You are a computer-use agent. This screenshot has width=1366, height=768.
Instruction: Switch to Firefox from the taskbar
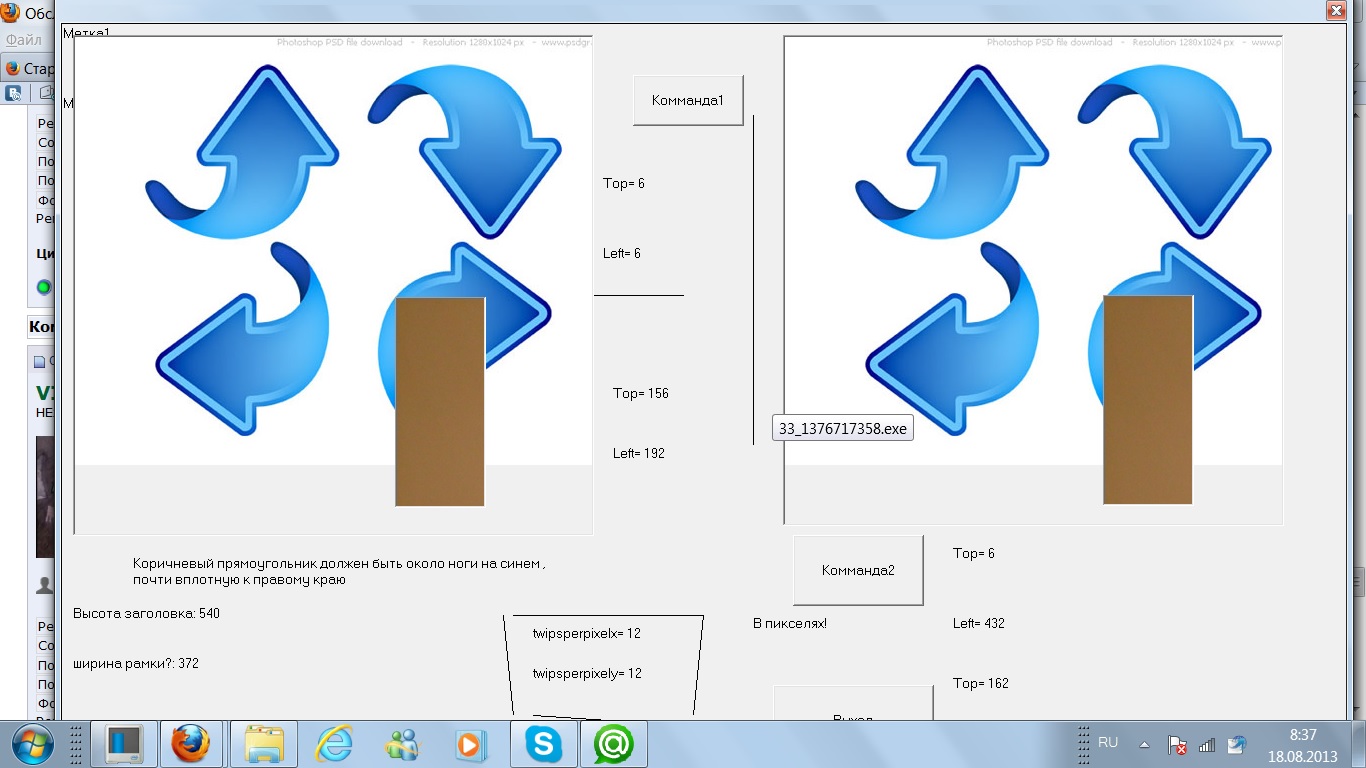(190, 744)
